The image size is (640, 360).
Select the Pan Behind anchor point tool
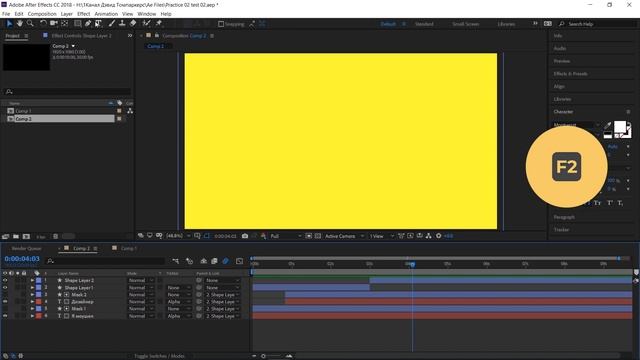[x=64, y=24]
